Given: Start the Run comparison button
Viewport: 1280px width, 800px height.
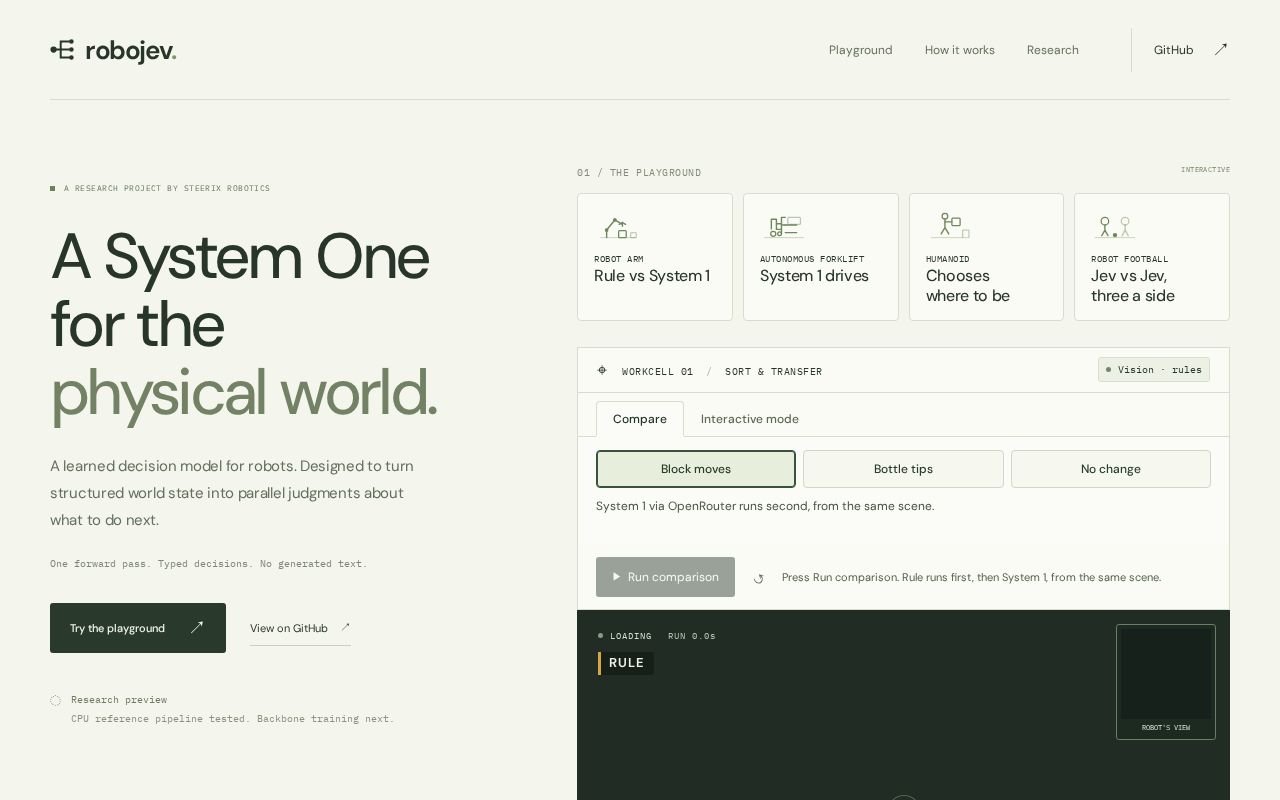Looking at the screenshot, I should point(665,577).
